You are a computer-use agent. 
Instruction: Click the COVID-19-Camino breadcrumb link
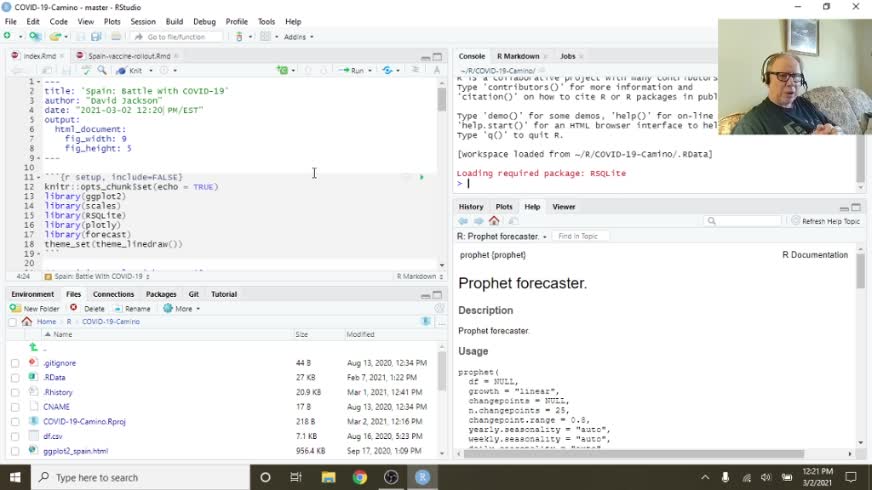coord(111,322)
